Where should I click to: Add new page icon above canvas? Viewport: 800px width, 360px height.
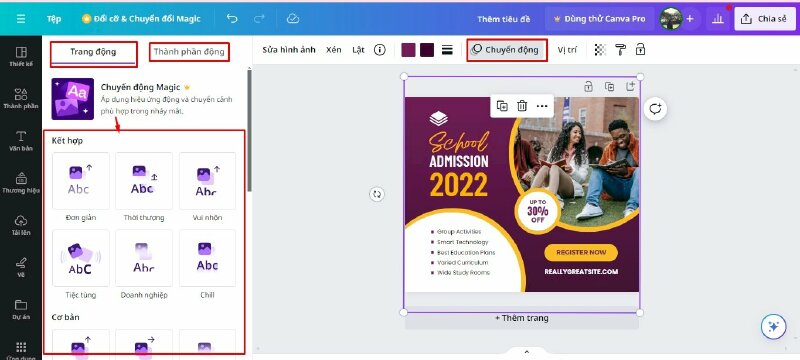click(x=630, y=86)
